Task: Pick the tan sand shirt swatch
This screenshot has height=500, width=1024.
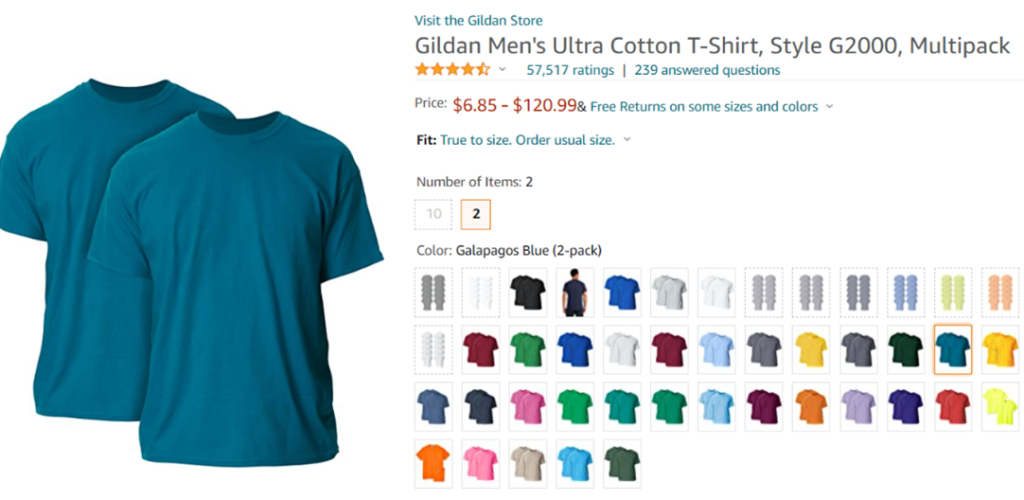Action: [528, 463]
